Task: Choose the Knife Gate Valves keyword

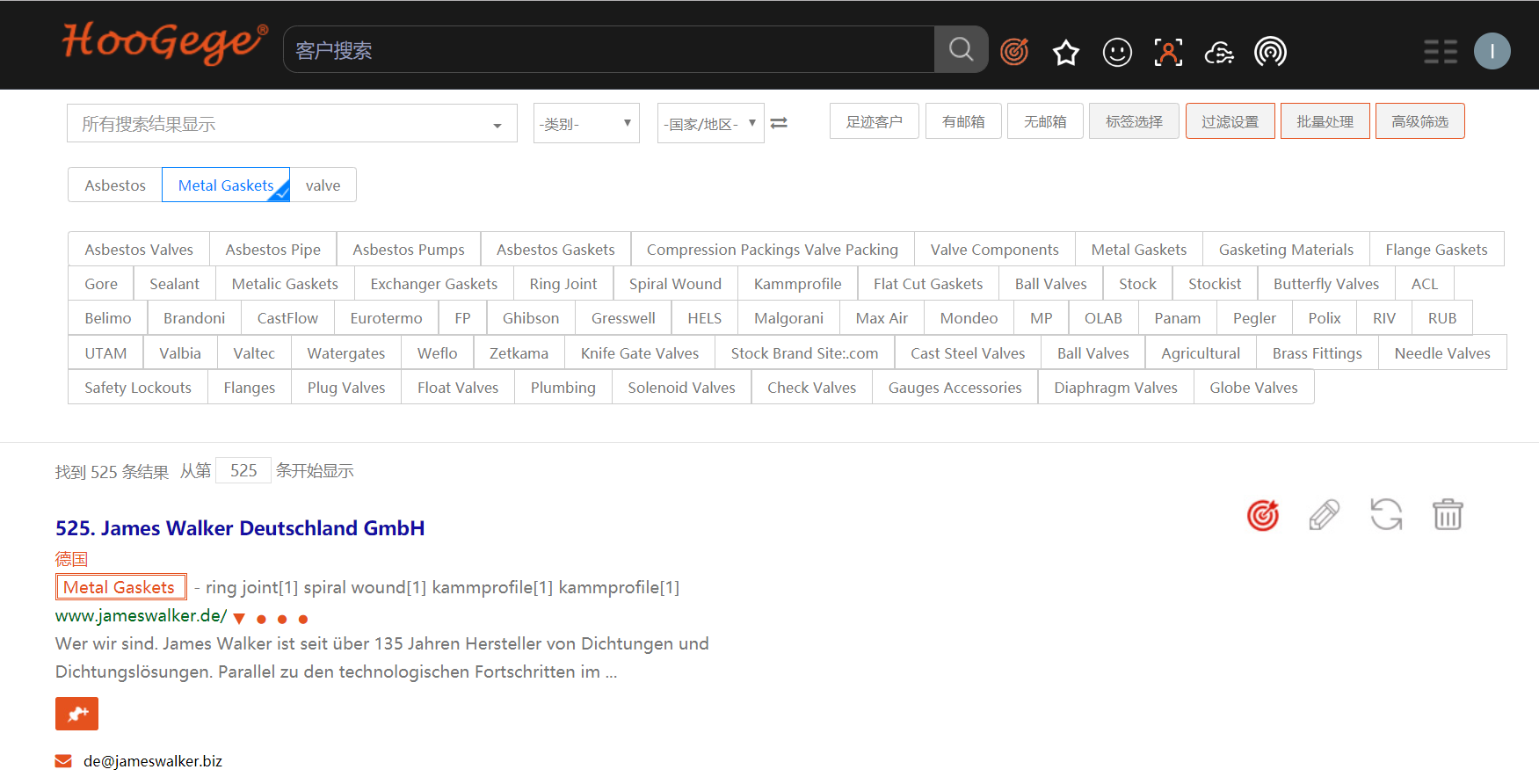Action: coord(639,353)
